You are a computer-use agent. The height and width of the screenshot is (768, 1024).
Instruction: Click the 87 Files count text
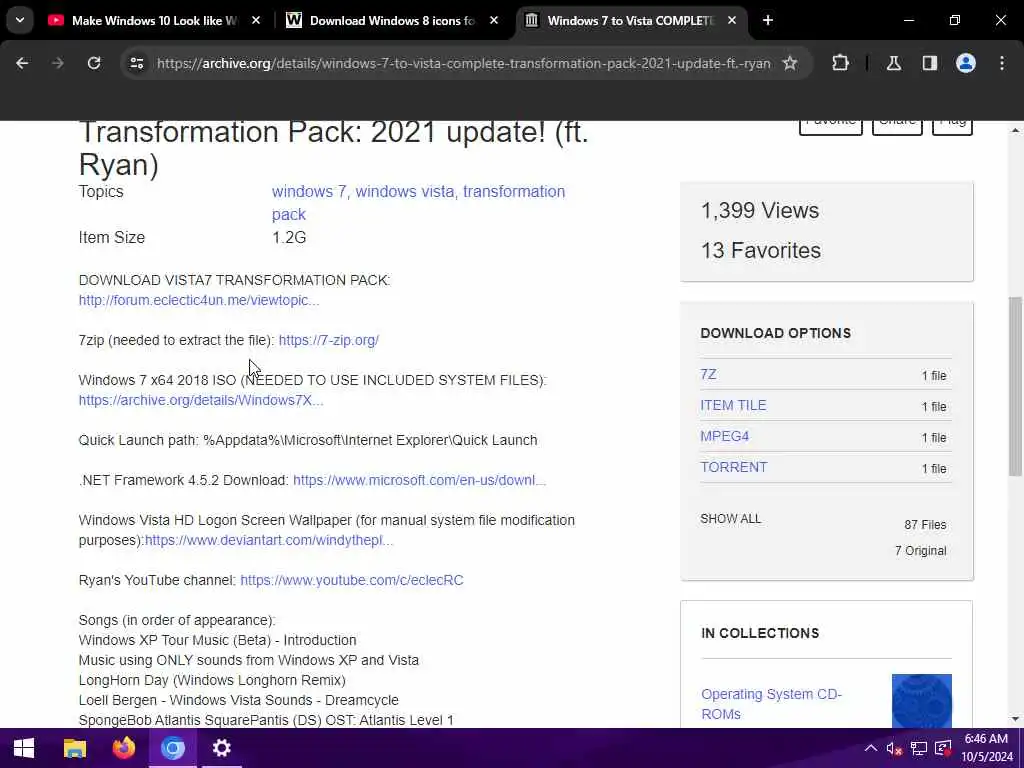[x=925, y=525]
